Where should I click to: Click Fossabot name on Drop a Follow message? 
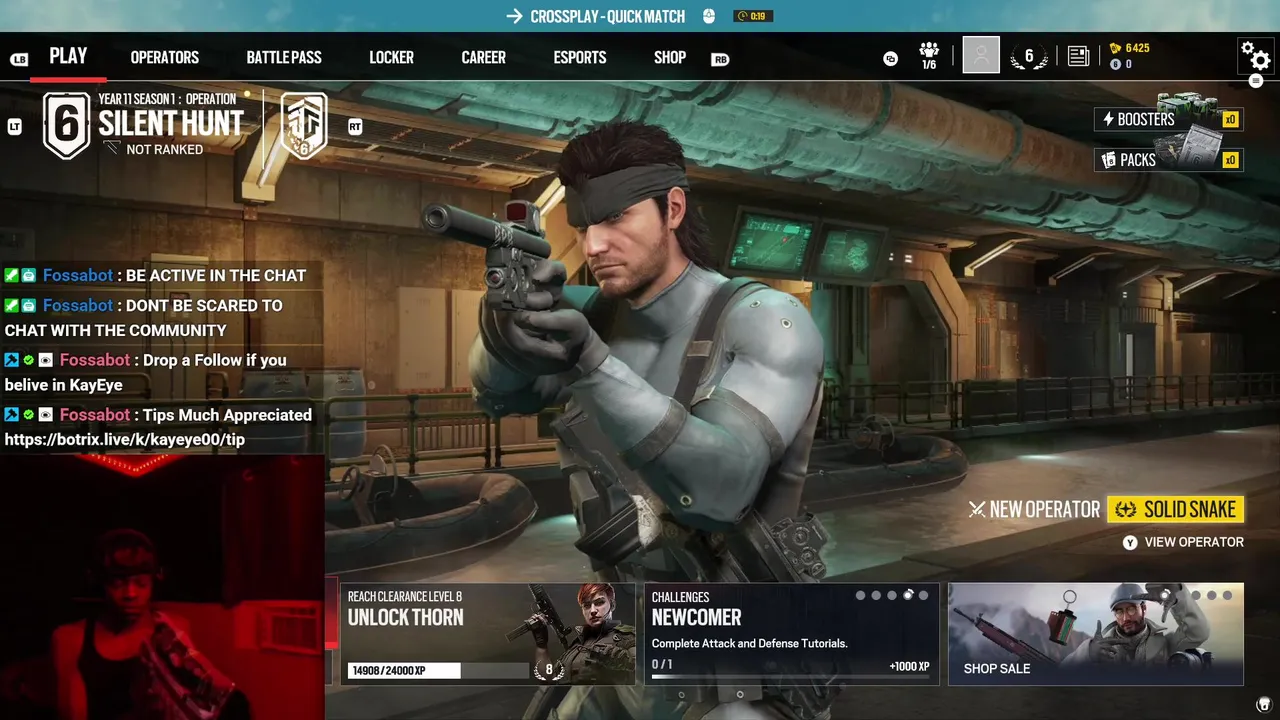pyautogui.click(x=95, y=360)
